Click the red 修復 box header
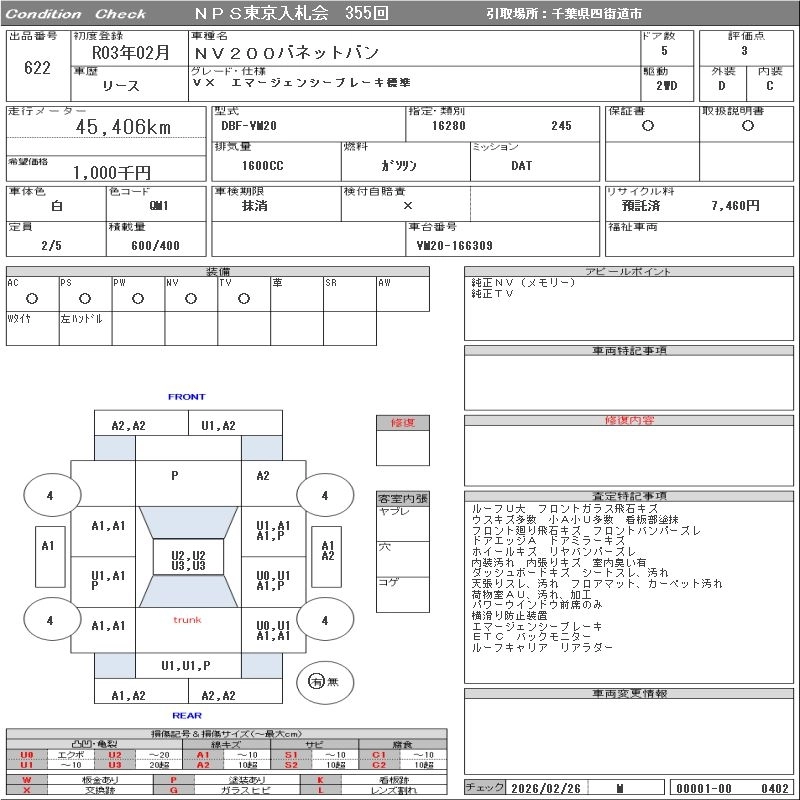The image size is (800, 800). [x=403, y=422]
